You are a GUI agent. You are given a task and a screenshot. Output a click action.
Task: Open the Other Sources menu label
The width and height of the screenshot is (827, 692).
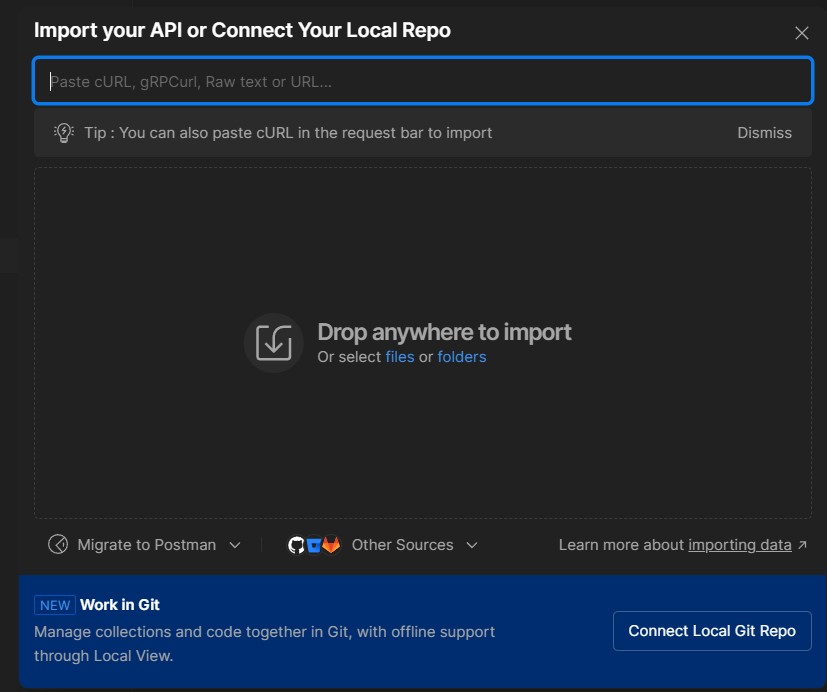tap(402, 545)
